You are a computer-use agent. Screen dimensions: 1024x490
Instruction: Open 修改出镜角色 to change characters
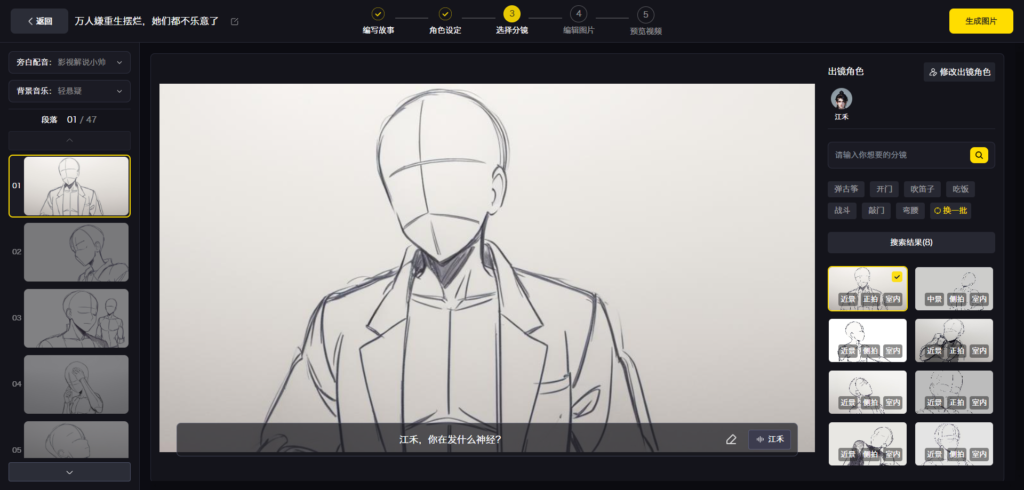[959, 72]
